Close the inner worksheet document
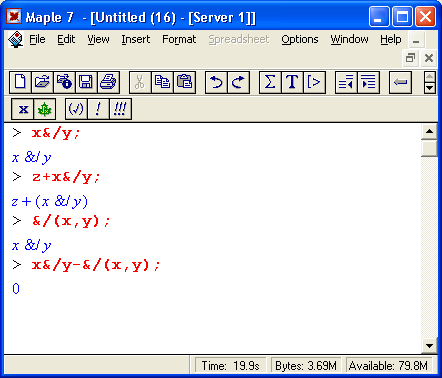The image size is (442, 378). click(x=429, y=58)
